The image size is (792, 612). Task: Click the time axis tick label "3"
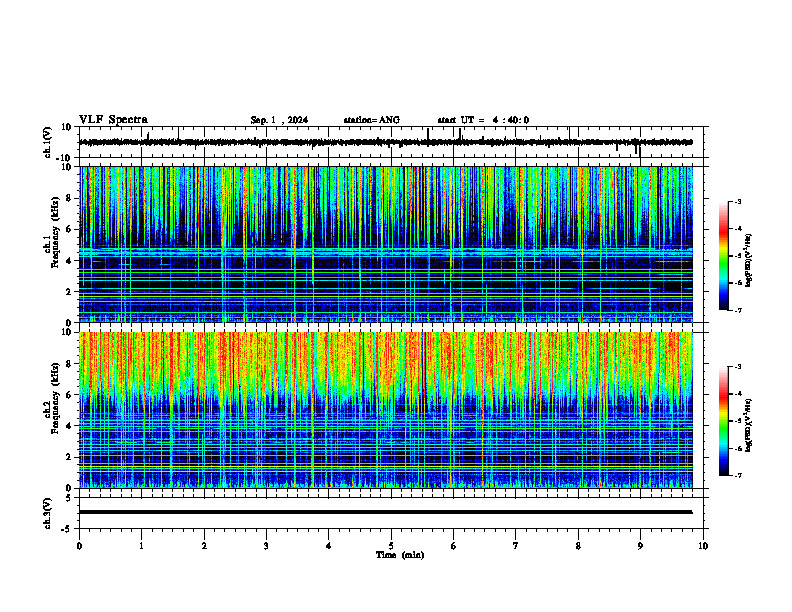point(266,546)
